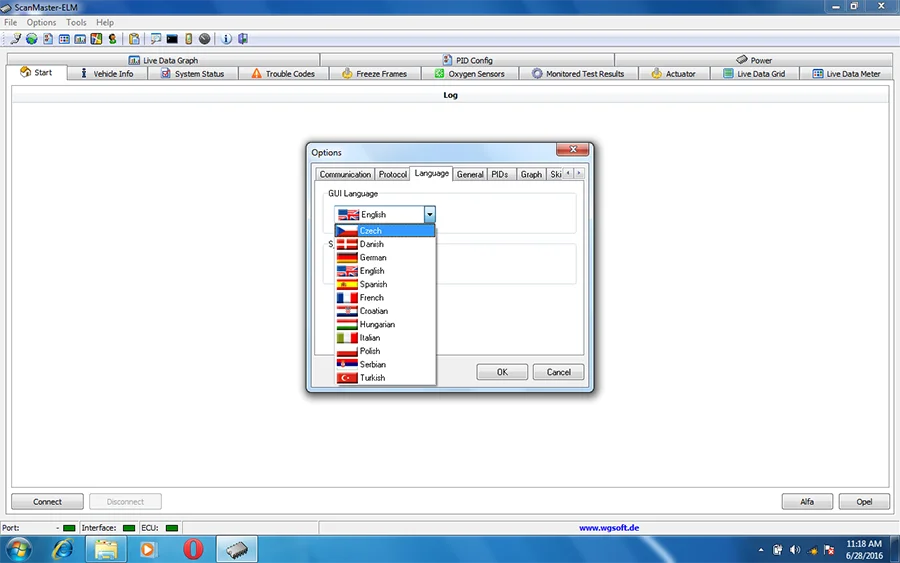Choose Polish from language list
Image resolution: width=900 pixels, height=563 pixels.
[x=385, y=351]
